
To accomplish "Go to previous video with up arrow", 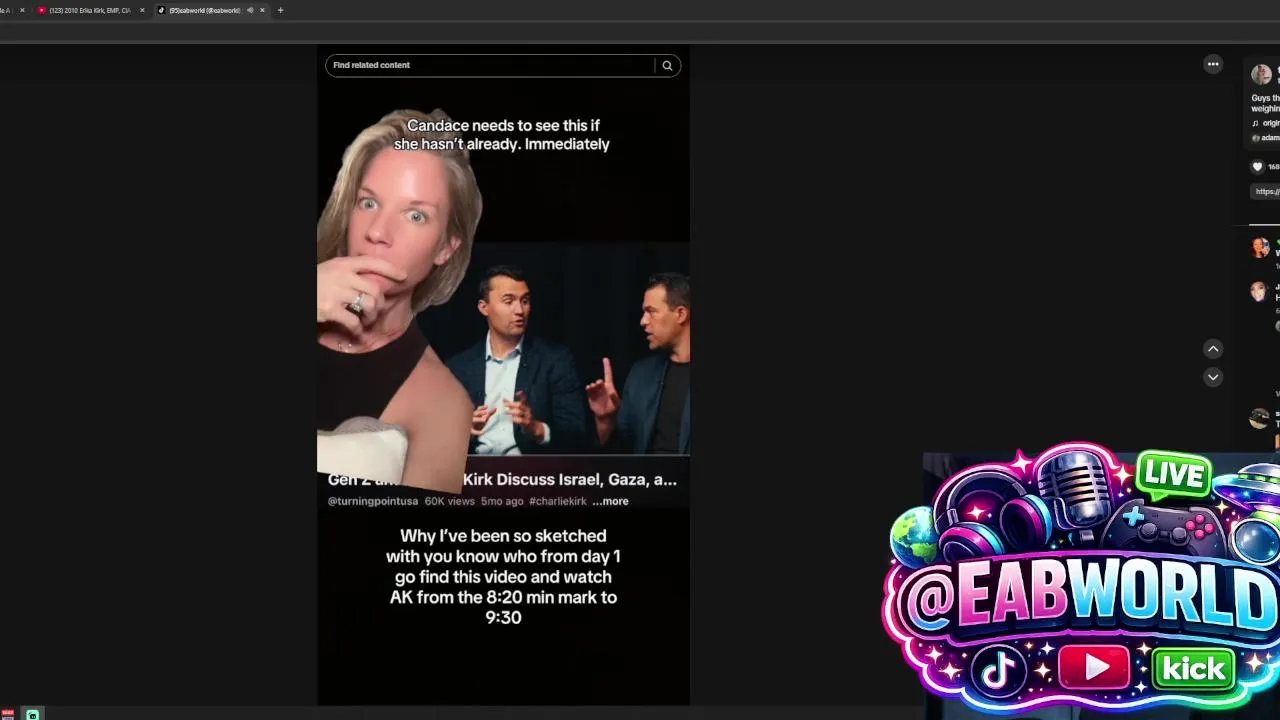I will coord(1213,349).
